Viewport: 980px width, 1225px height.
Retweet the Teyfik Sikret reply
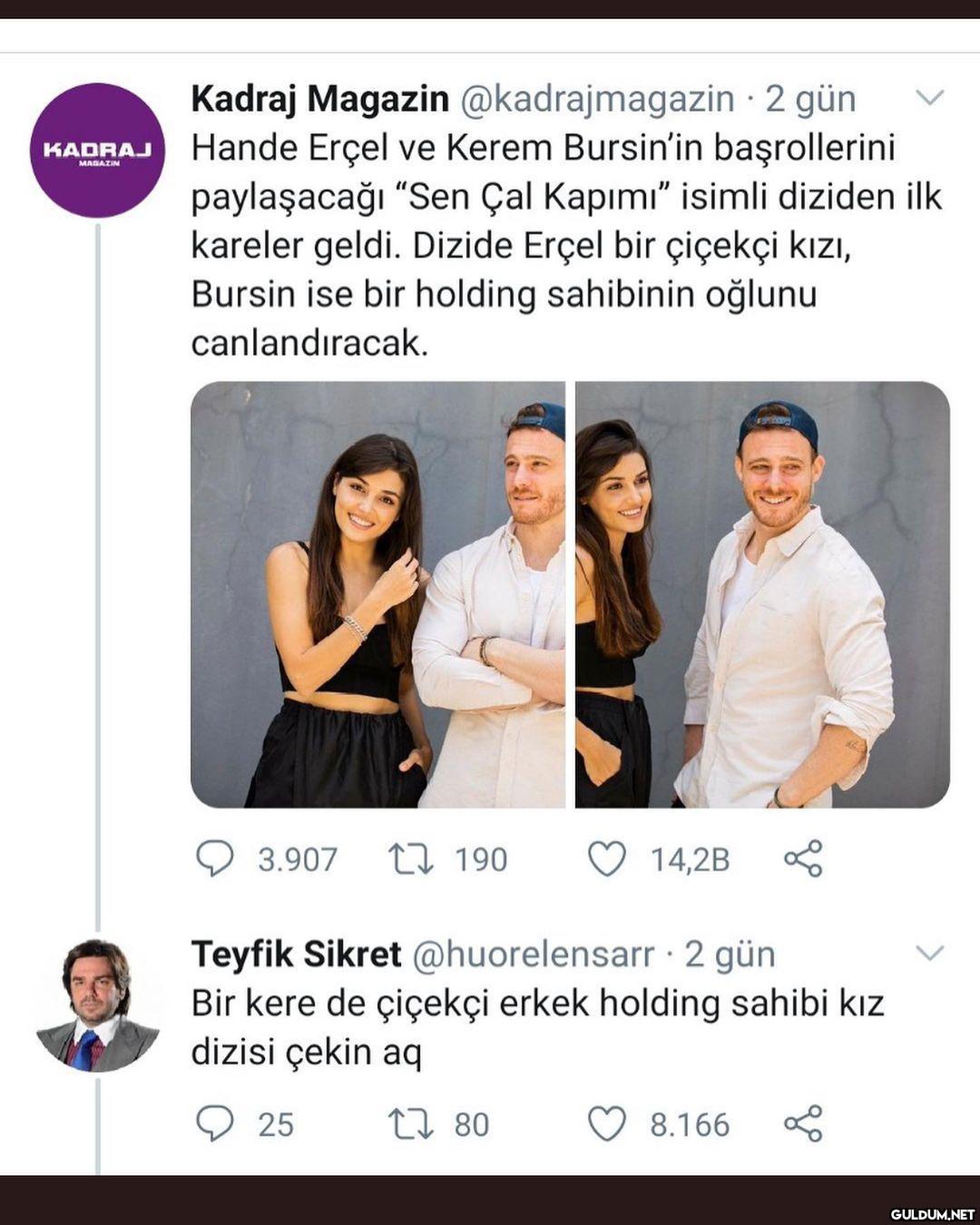pos(411,1124)
